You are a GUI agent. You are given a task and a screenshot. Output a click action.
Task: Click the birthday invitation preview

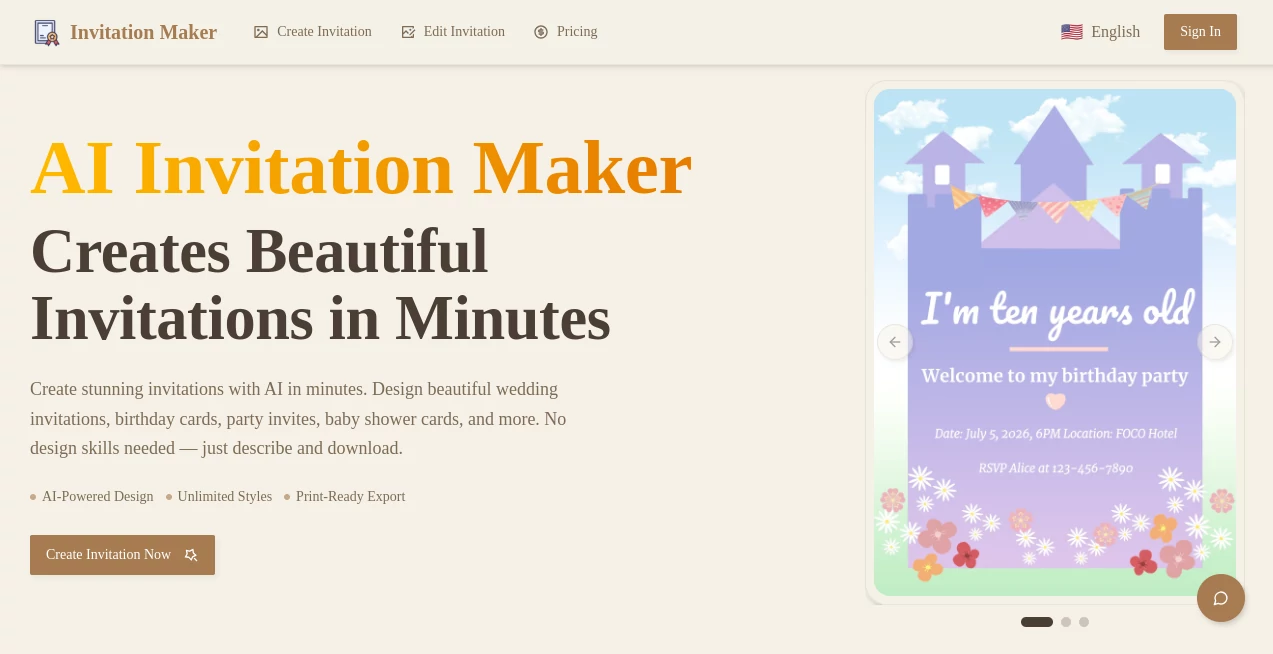point(1054,342)
